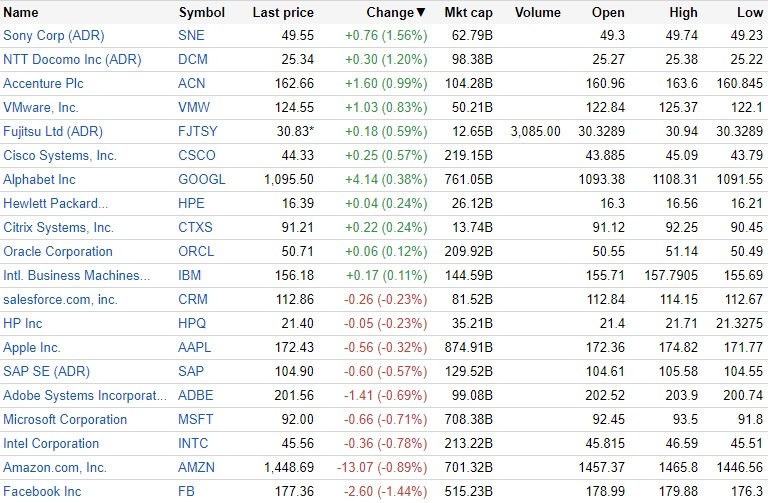Click the IBM ticker symbol
This screenshot has width=768, height=503.
tap(189, 275)
